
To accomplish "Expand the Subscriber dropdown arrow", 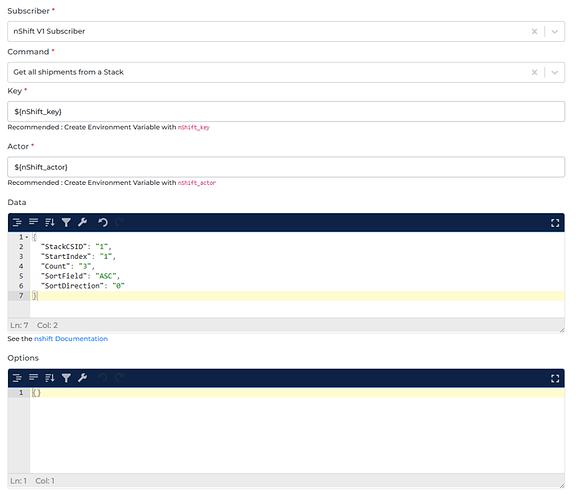I will 554,32.
